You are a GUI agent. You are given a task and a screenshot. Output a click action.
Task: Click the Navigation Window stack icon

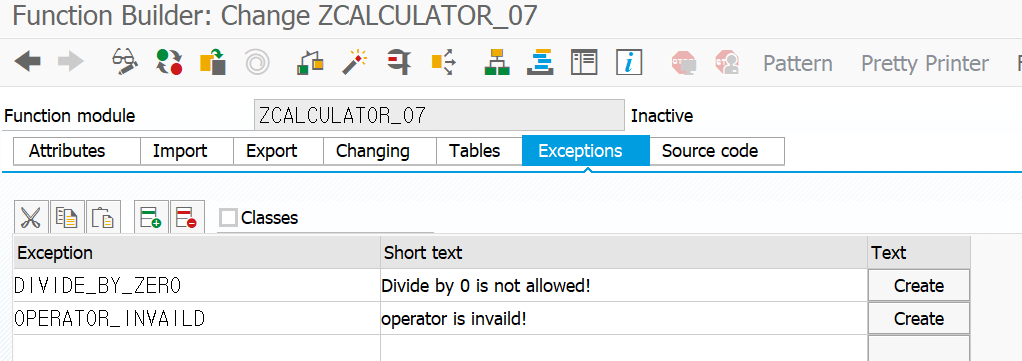pos(540,62)
